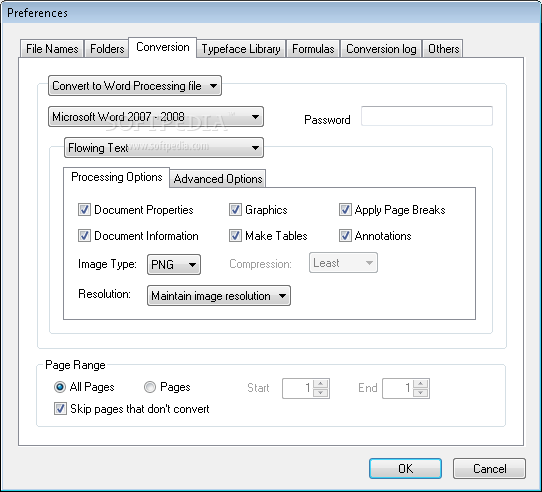The image size is (542, 492).
Task: Open the Convert to Word Processing file dropdown
Action: pos(135,85)
